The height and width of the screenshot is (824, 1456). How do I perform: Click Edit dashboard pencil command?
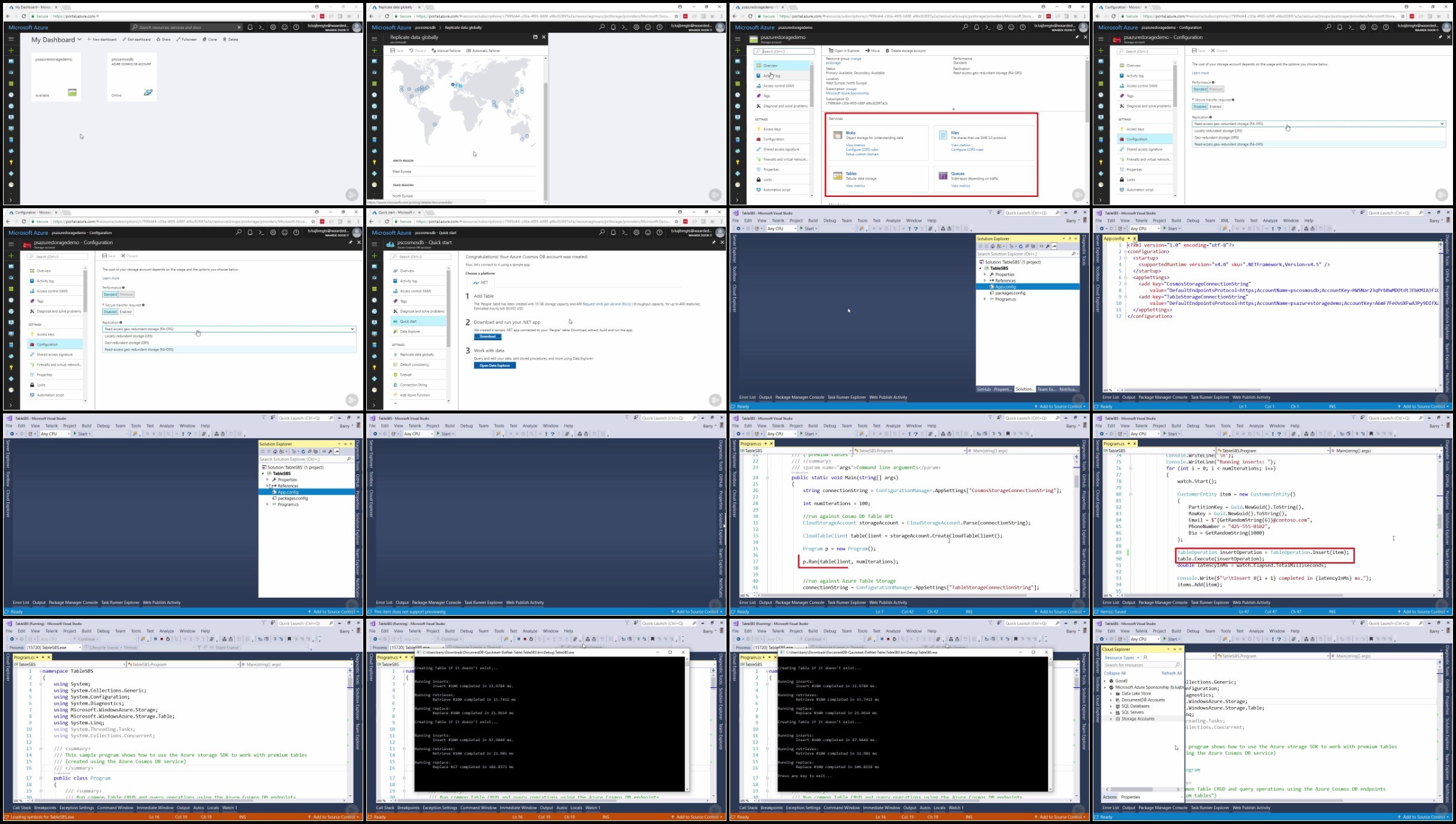(x=137, y=40)
